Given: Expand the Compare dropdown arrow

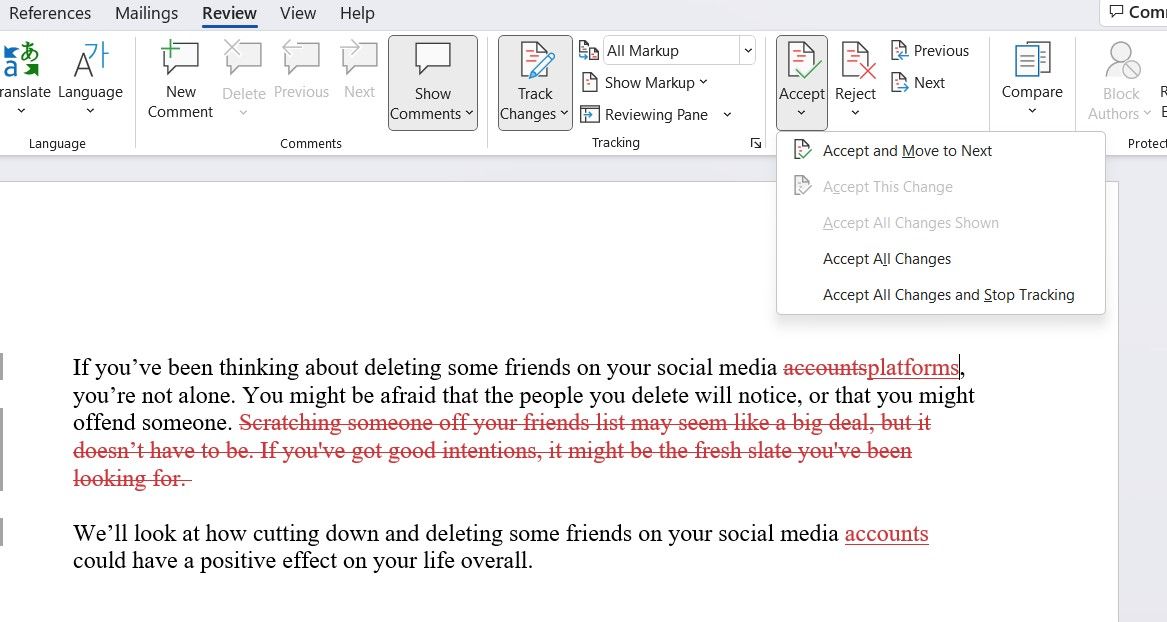Looking at the screenshot, I should click(1032, 112).
